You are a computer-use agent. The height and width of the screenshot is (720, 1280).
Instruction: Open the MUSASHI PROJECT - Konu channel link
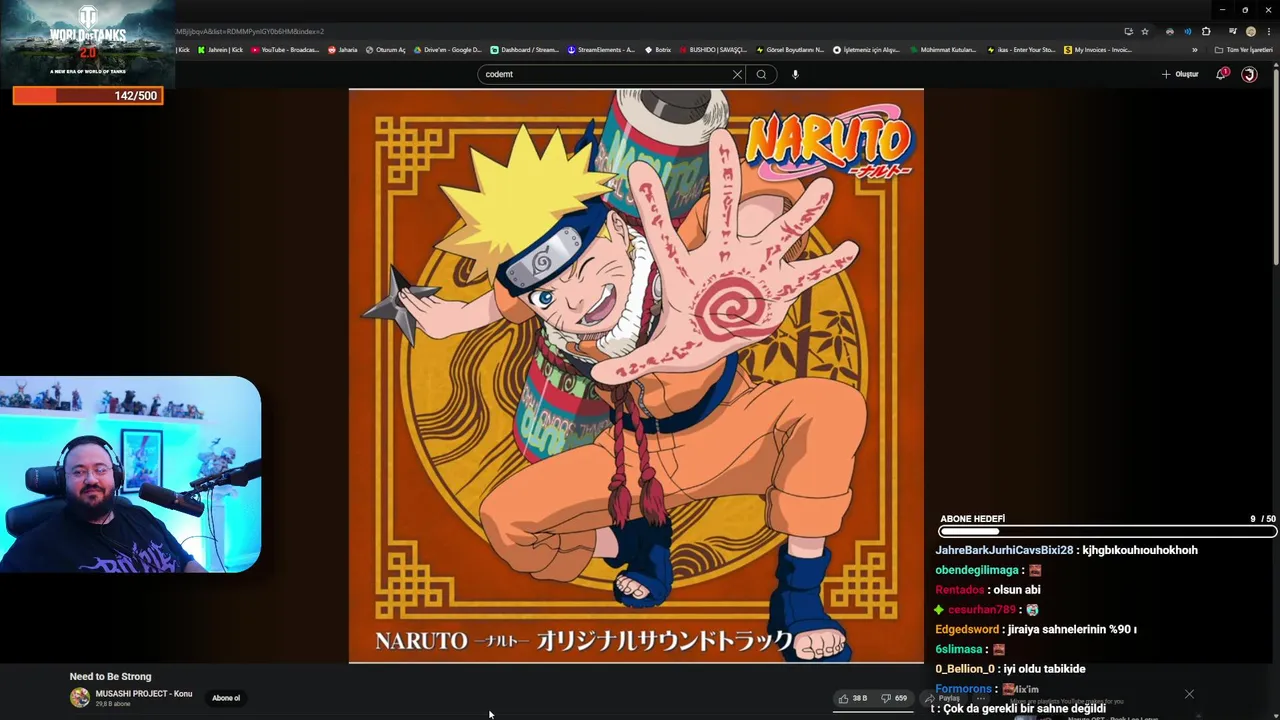[x=143, y=693]
